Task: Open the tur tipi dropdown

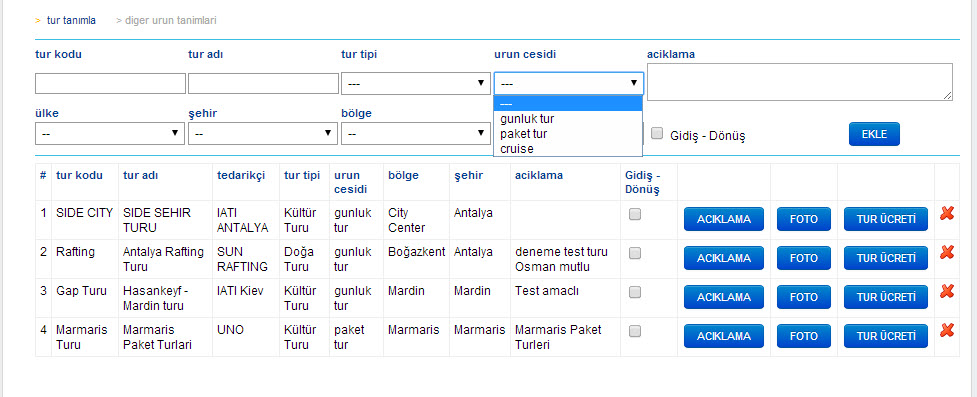Action: (x=416, y=84)
